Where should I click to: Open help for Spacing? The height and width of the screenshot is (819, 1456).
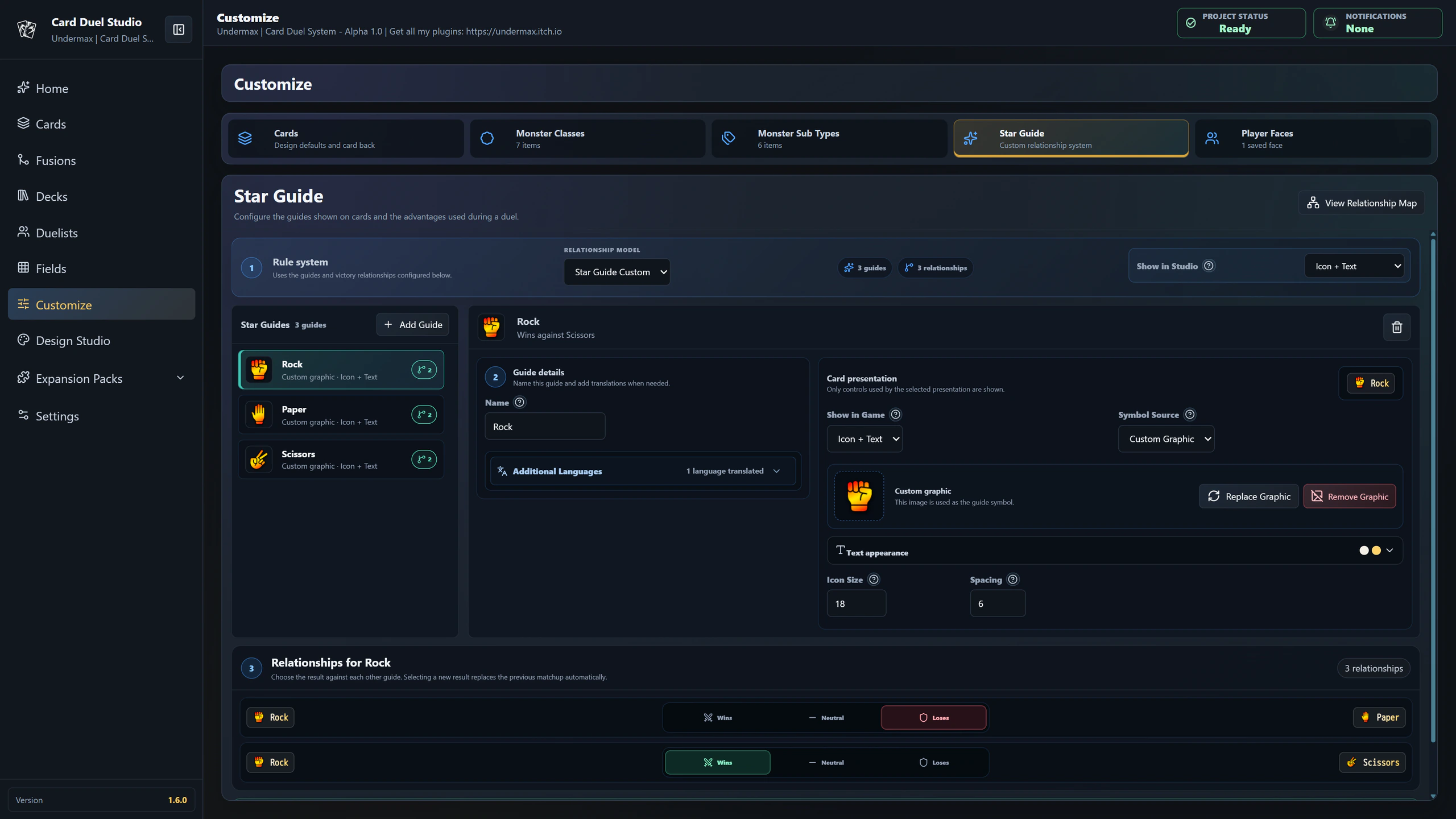[x=1013, y=580]
